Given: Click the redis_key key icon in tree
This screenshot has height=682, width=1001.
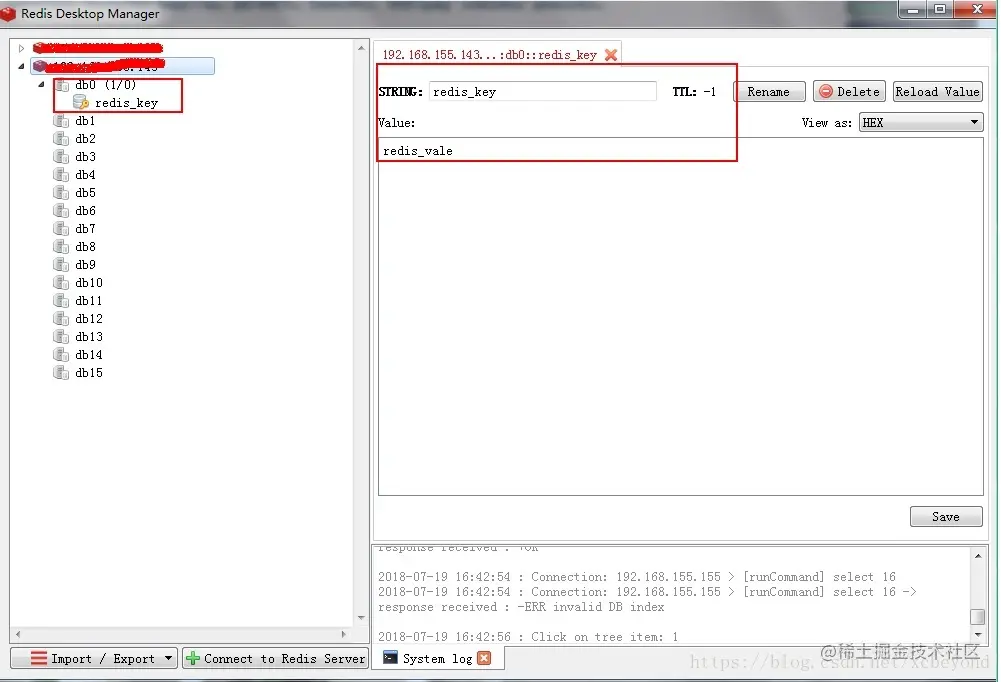Looking at the screenshot, I should (x=80, y=102).
